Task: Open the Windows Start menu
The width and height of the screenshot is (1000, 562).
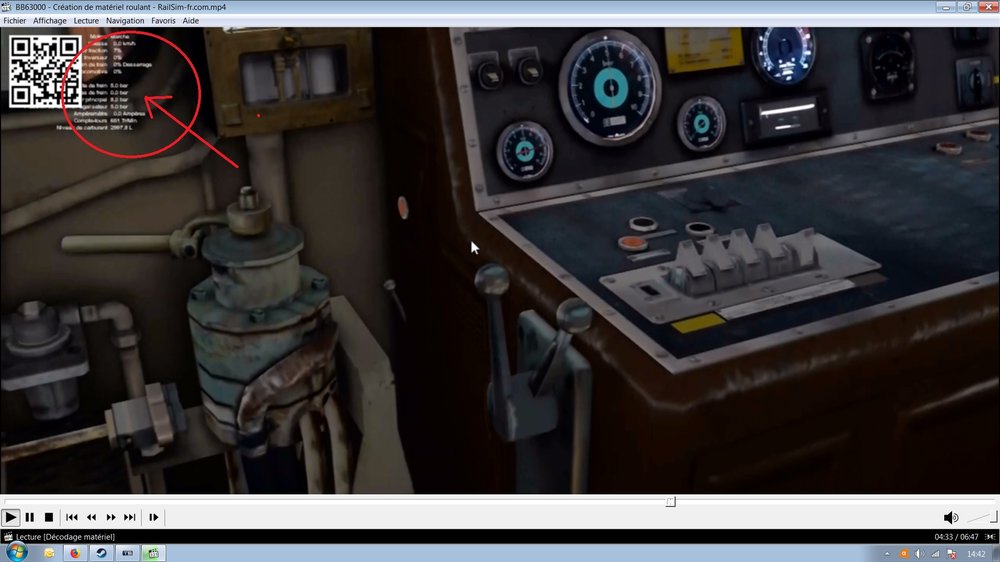Action: 17,552
